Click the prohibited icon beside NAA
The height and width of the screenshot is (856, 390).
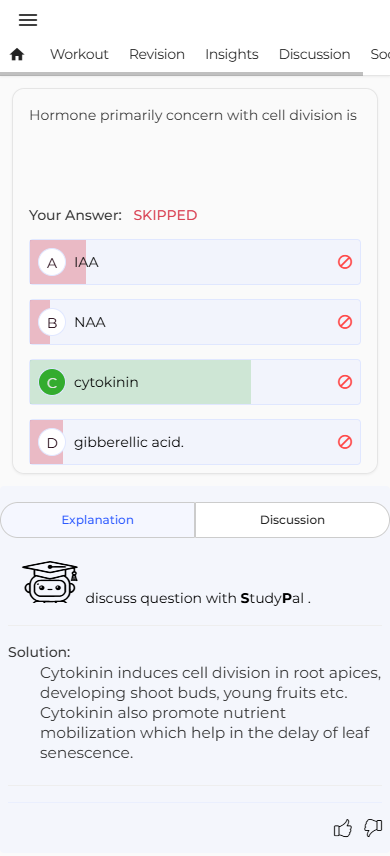point(345,322)
